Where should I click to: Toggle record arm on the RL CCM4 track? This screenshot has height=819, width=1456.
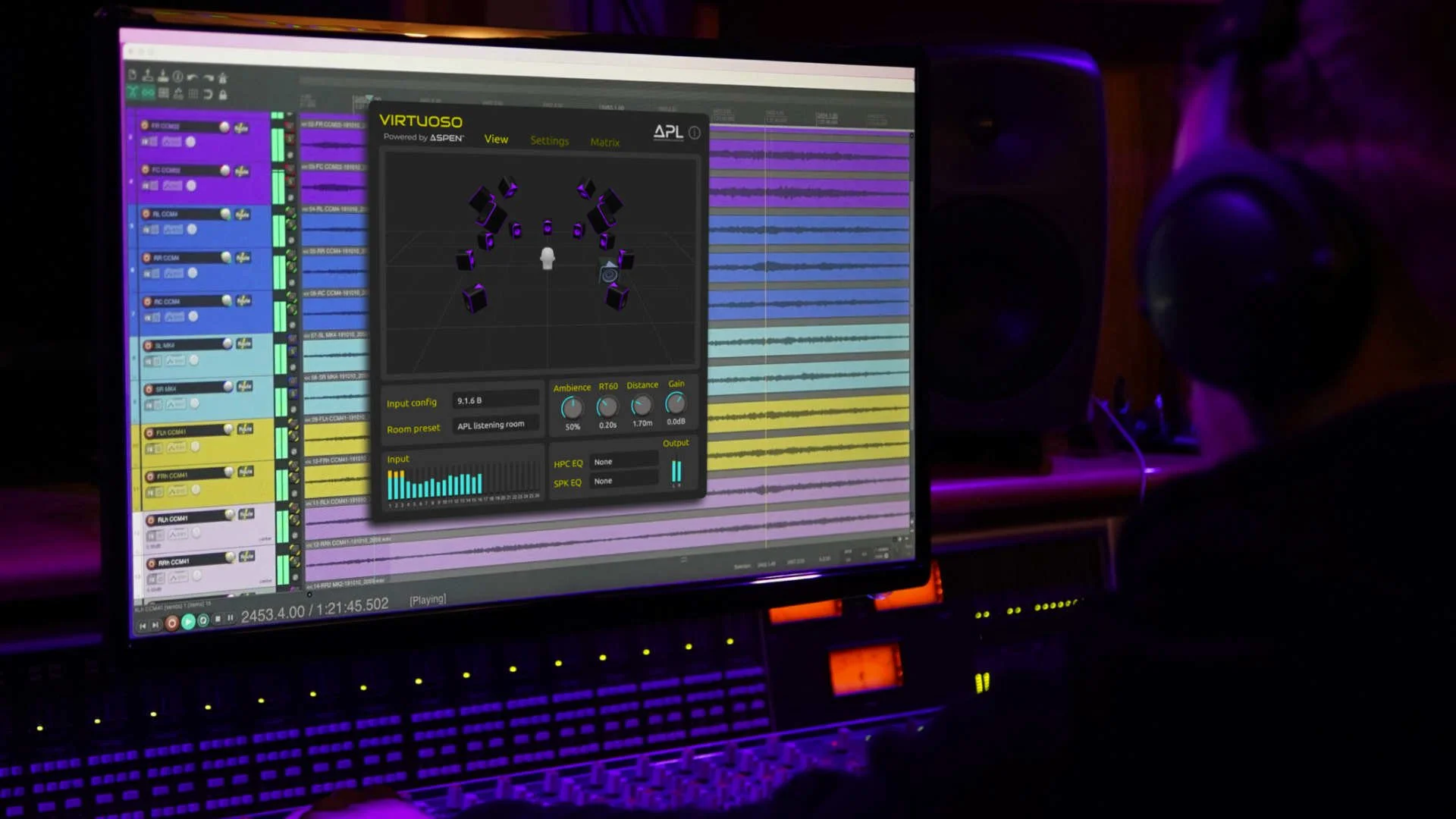[x=146, y=214]
